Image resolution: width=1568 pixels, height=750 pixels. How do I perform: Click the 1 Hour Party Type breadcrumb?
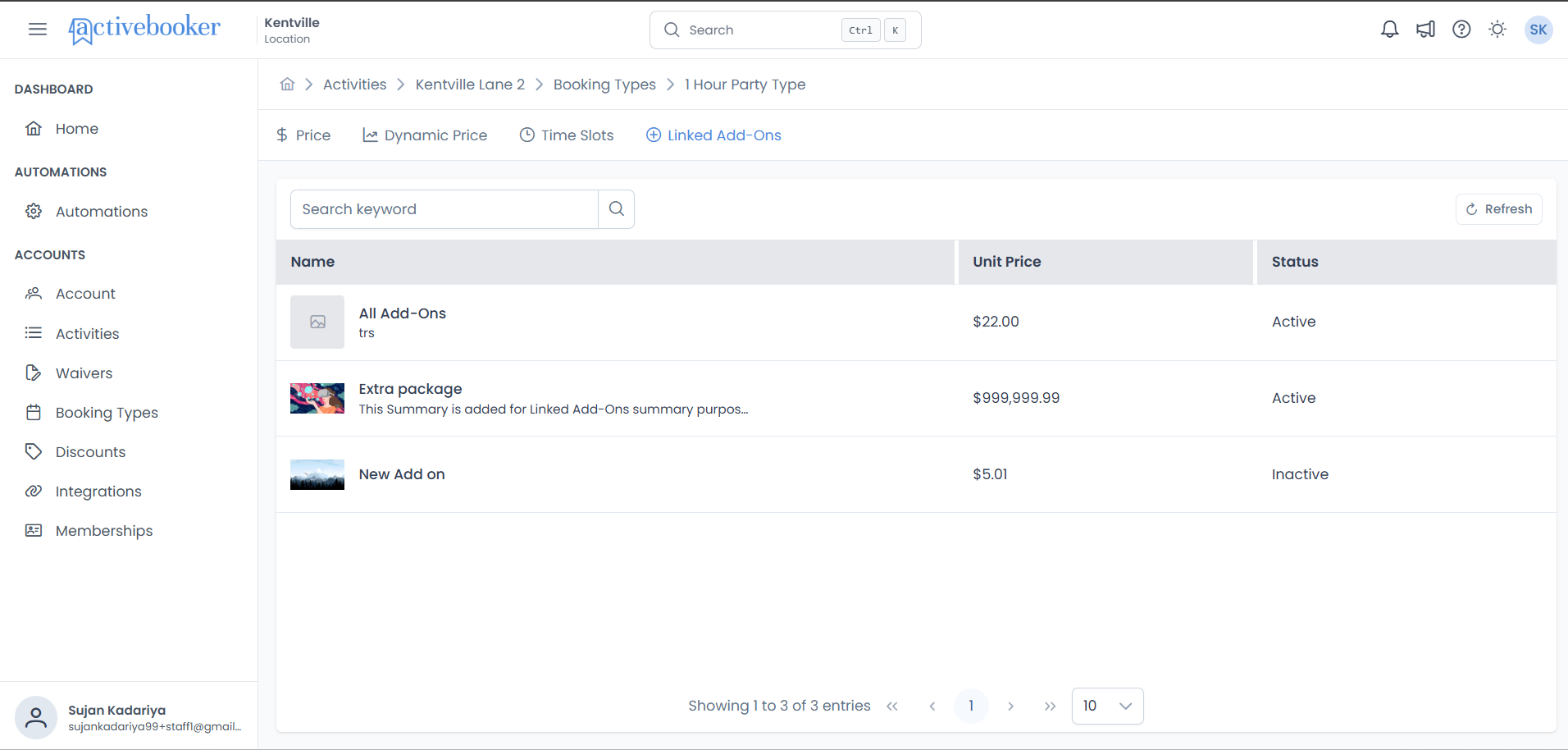pos(745,85)
